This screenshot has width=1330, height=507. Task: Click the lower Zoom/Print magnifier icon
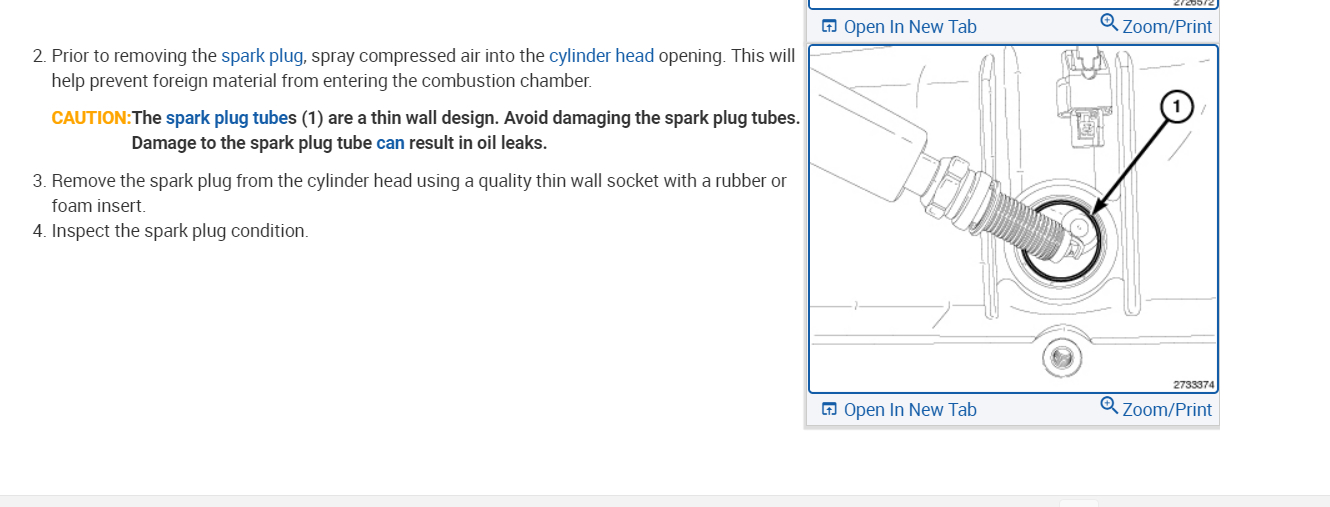click(1108, 405)
